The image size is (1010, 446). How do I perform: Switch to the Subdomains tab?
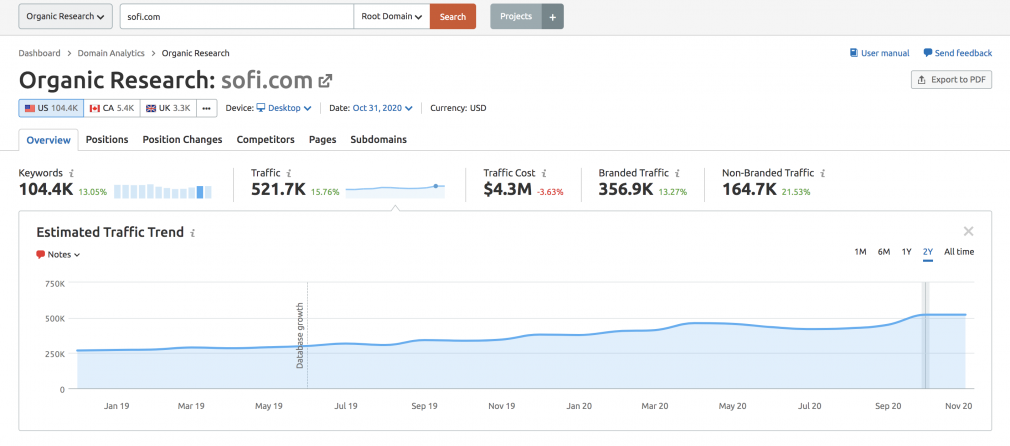point(379,140)
